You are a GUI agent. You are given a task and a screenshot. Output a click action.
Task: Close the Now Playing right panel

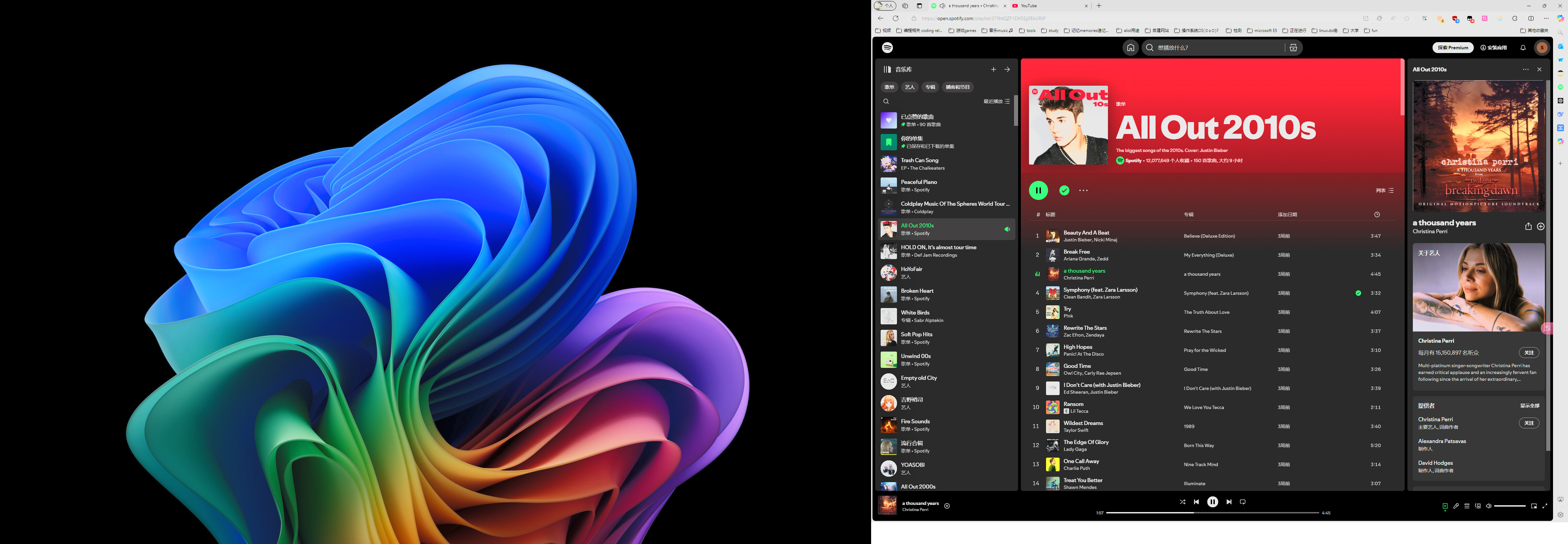(1539, 69)
